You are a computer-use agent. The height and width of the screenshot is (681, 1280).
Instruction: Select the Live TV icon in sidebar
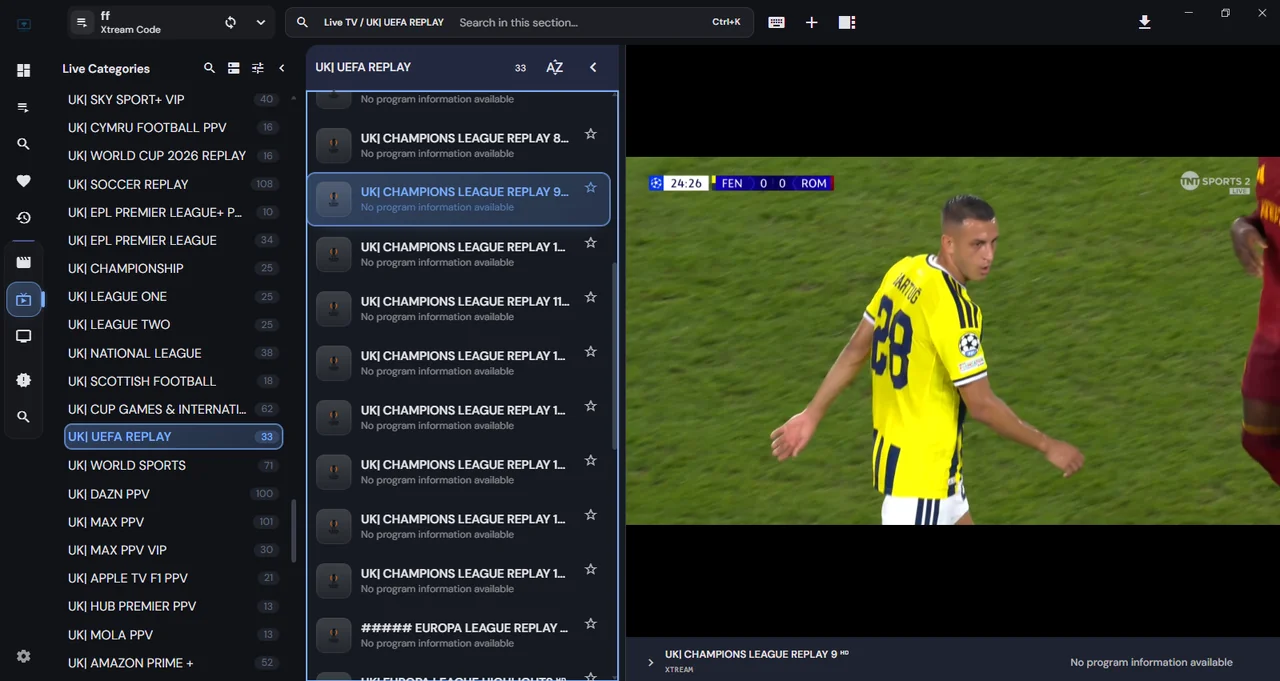pyautogui.click(x=24, y=299)
